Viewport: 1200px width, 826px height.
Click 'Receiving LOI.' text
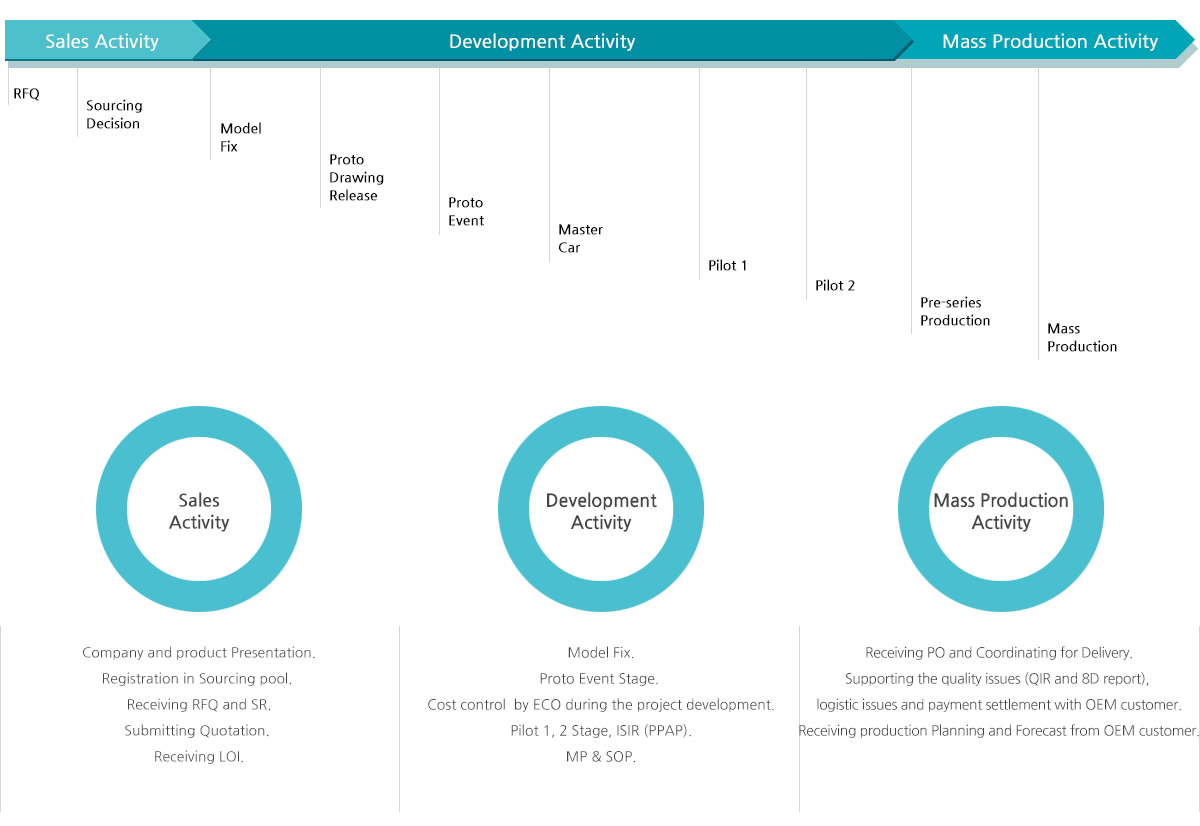(x=199, y=757)
